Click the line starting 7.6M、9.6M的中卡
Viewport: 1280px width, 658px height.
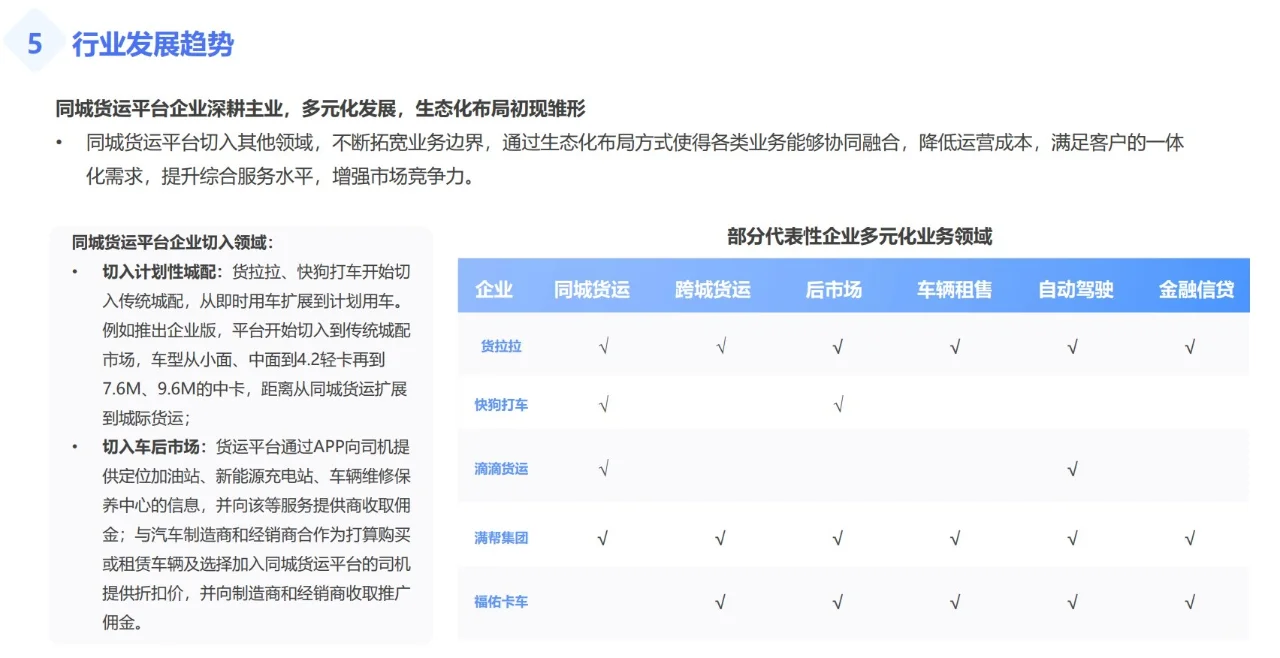pyautogui.click(x=255, y=388)
